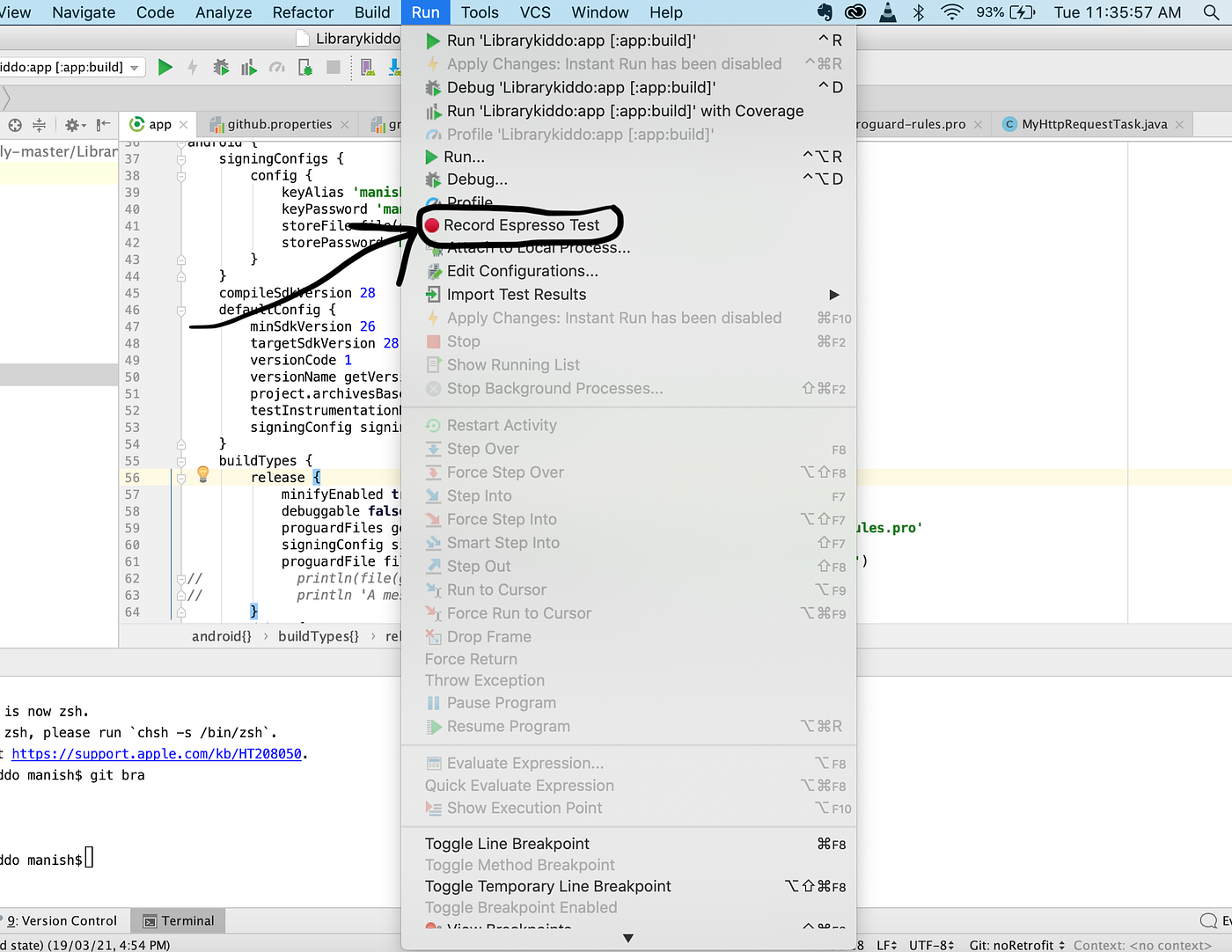Click the lightbulb intention icon on line 56
Viewport: 1232px width, 952px height.
[x=202, y=473]
